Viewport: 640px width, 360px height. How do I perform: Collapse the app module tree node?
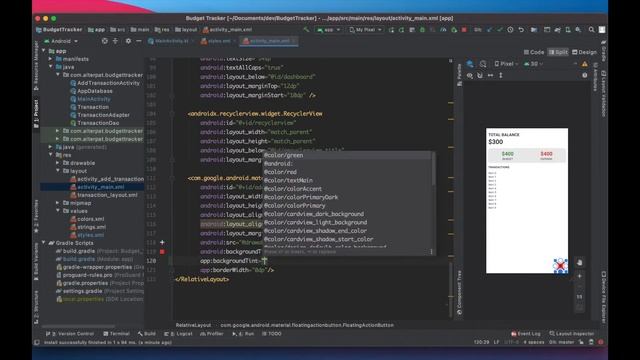pos(44,51)
